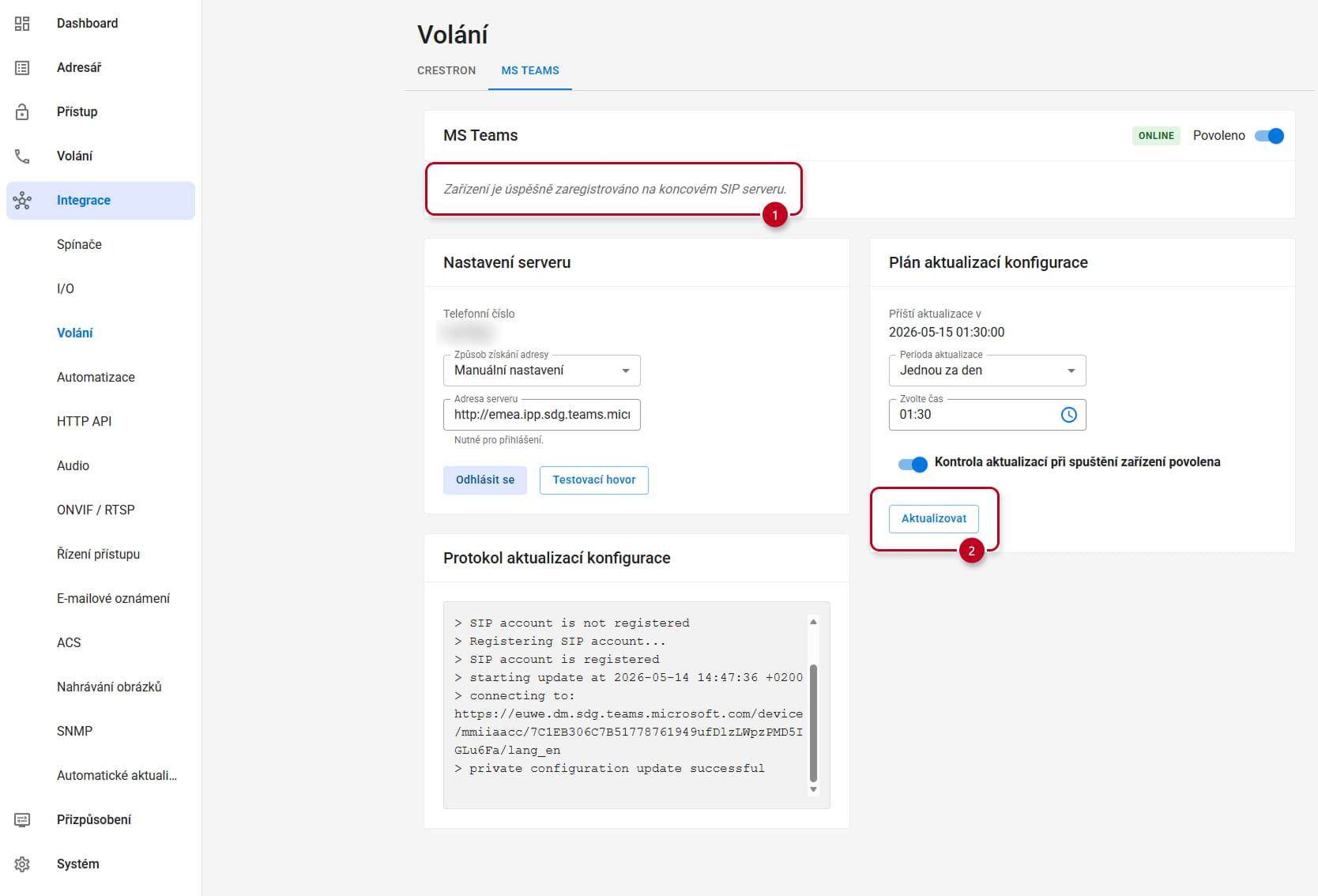The height and width of the screenshot is (896, 1318).
Task: Click the 'Nutné pro přihlášení.' hint
Action: [x=499, y=440]
